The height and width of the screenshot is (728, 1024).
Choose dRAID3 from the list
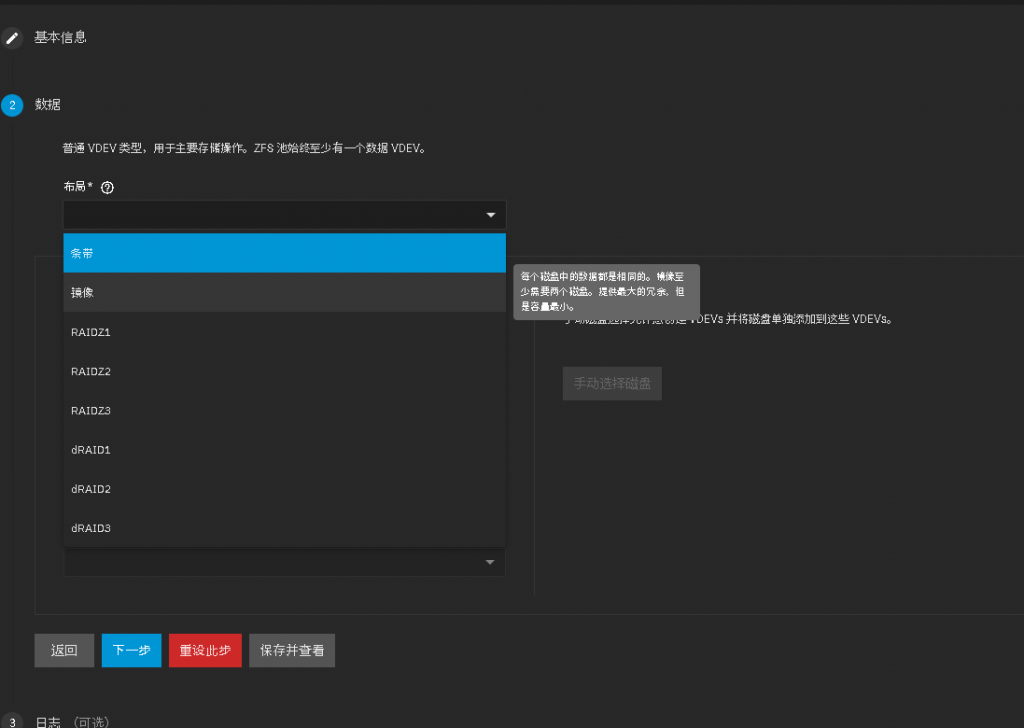[284, 528]
